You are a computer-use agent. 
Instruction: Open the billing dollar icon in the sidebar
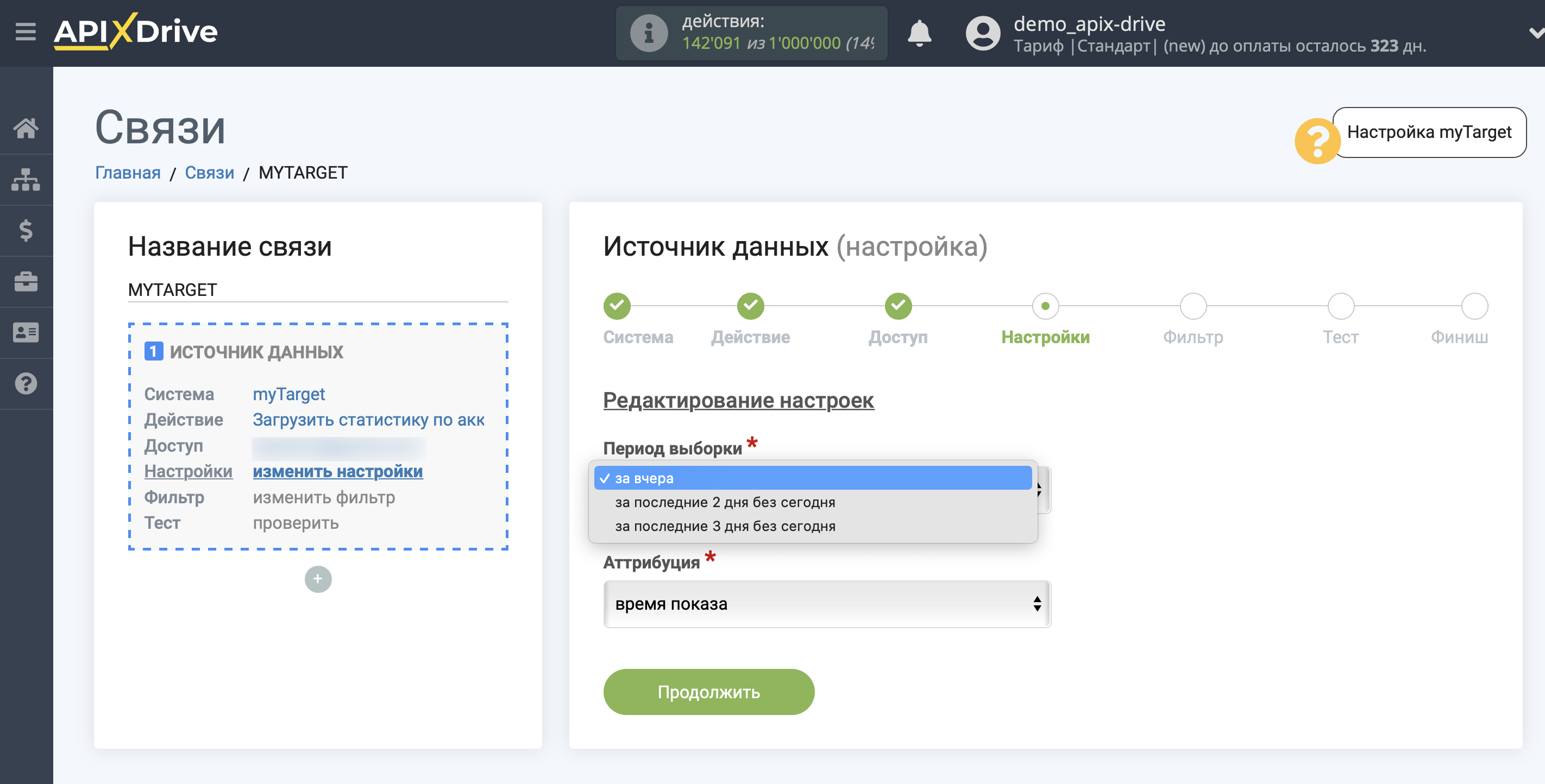[26, 230]
